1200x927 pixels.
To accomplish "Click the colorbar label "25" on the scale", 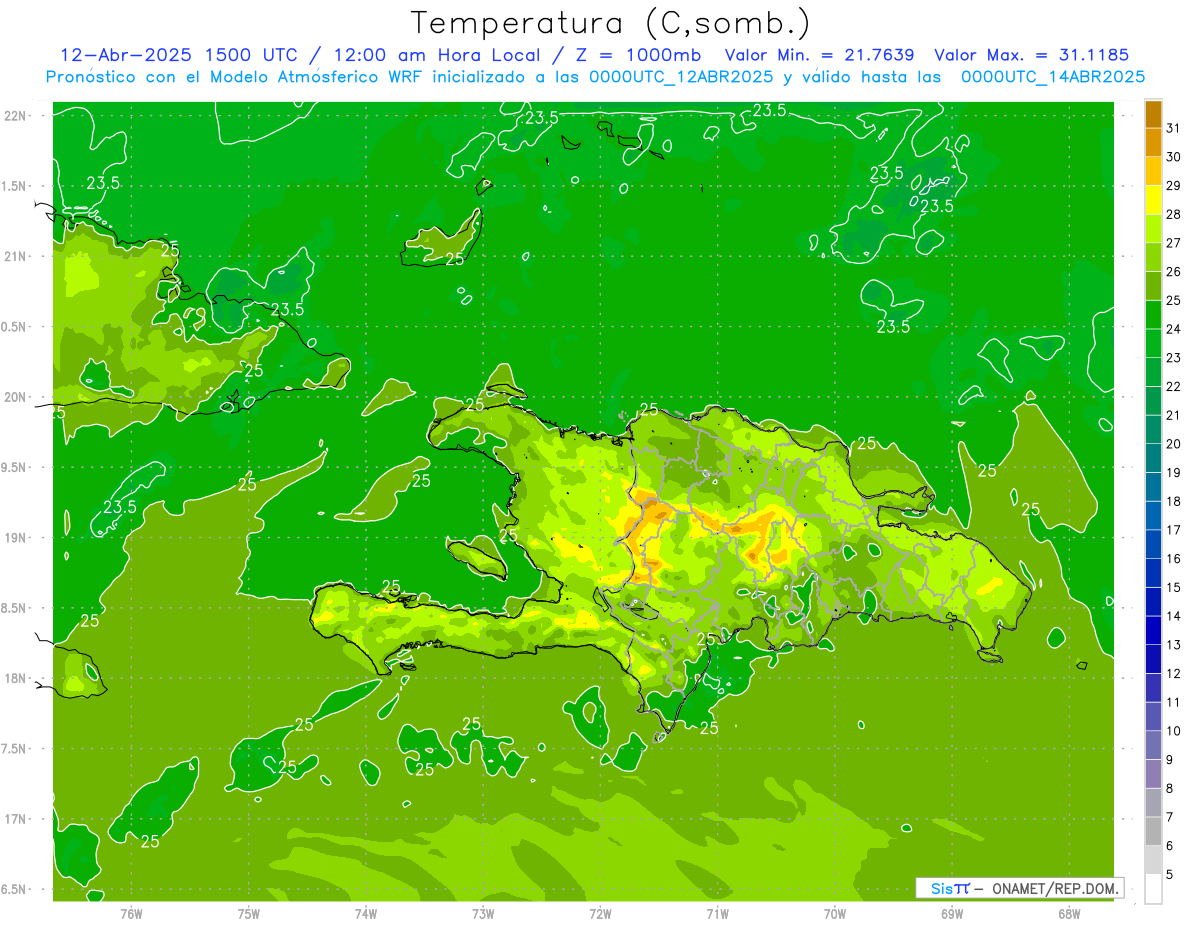I will (x=1174, y=300).
